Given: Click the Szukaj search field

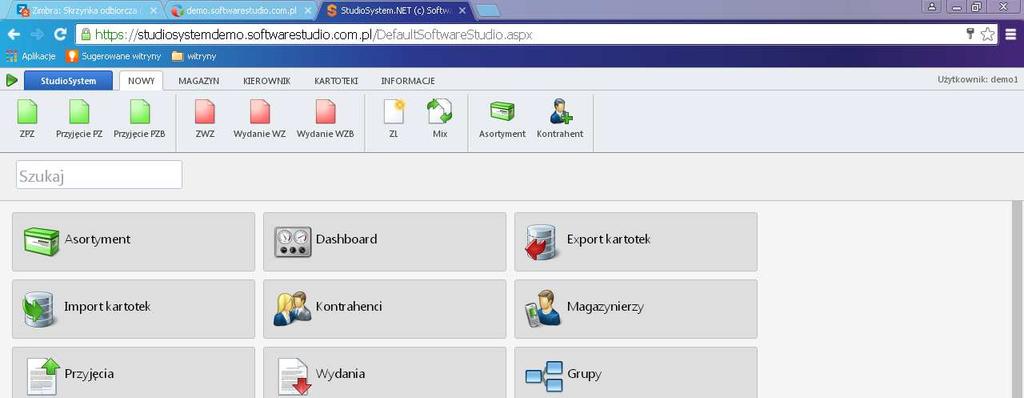Looking at the screenshot, I should coord(99,175).
